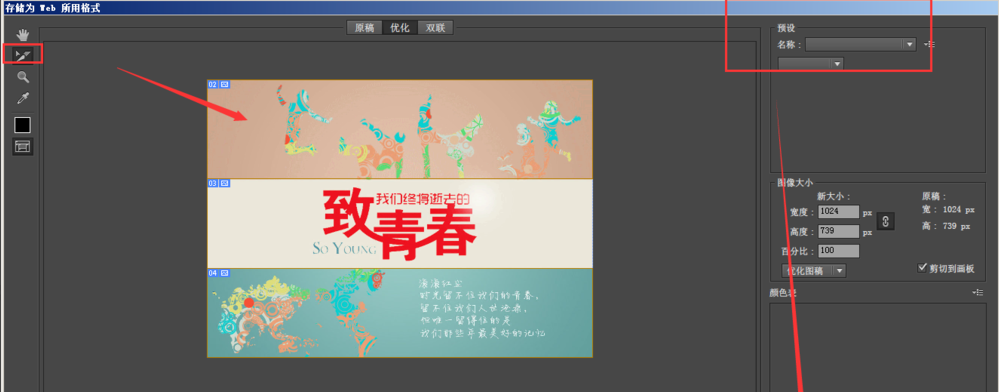Click the 宽度 width input field

[839, 211]
